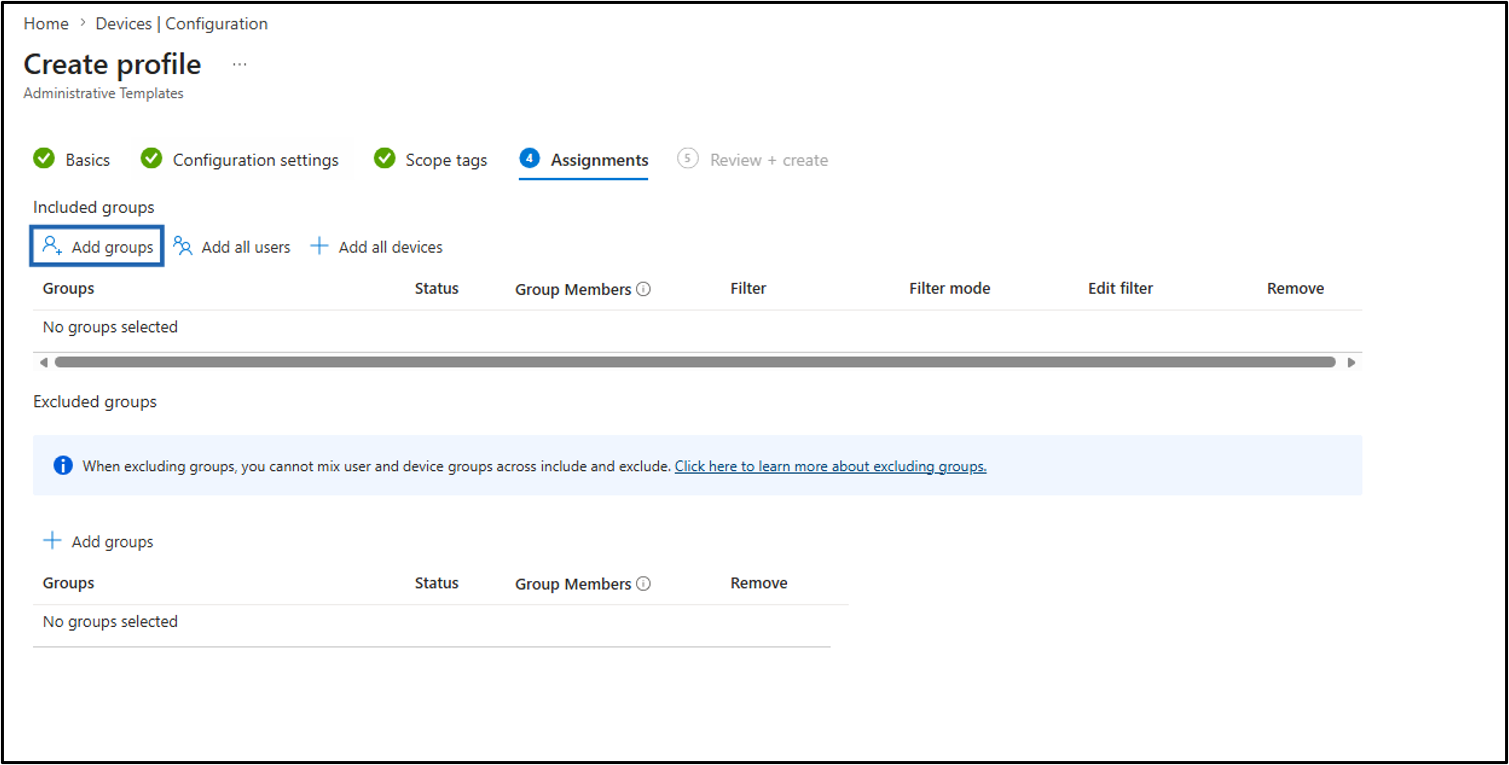Viewport: 1509px width, 765px height.
Task: Go to Devices | Configuration breadcrumb
Action: click(181, 23)
